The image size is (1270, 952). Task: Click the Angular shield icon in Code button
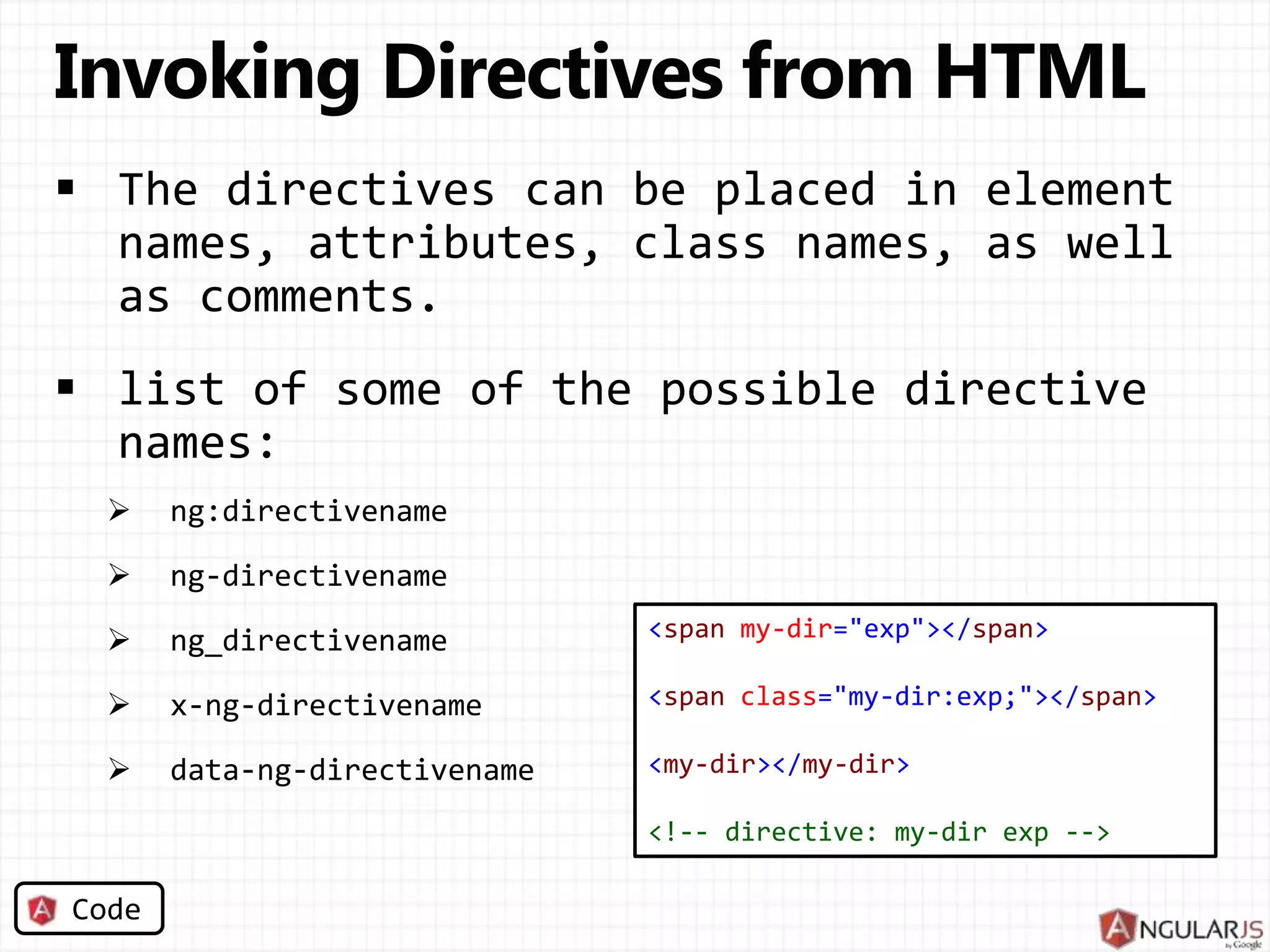(x=42, y=910)
